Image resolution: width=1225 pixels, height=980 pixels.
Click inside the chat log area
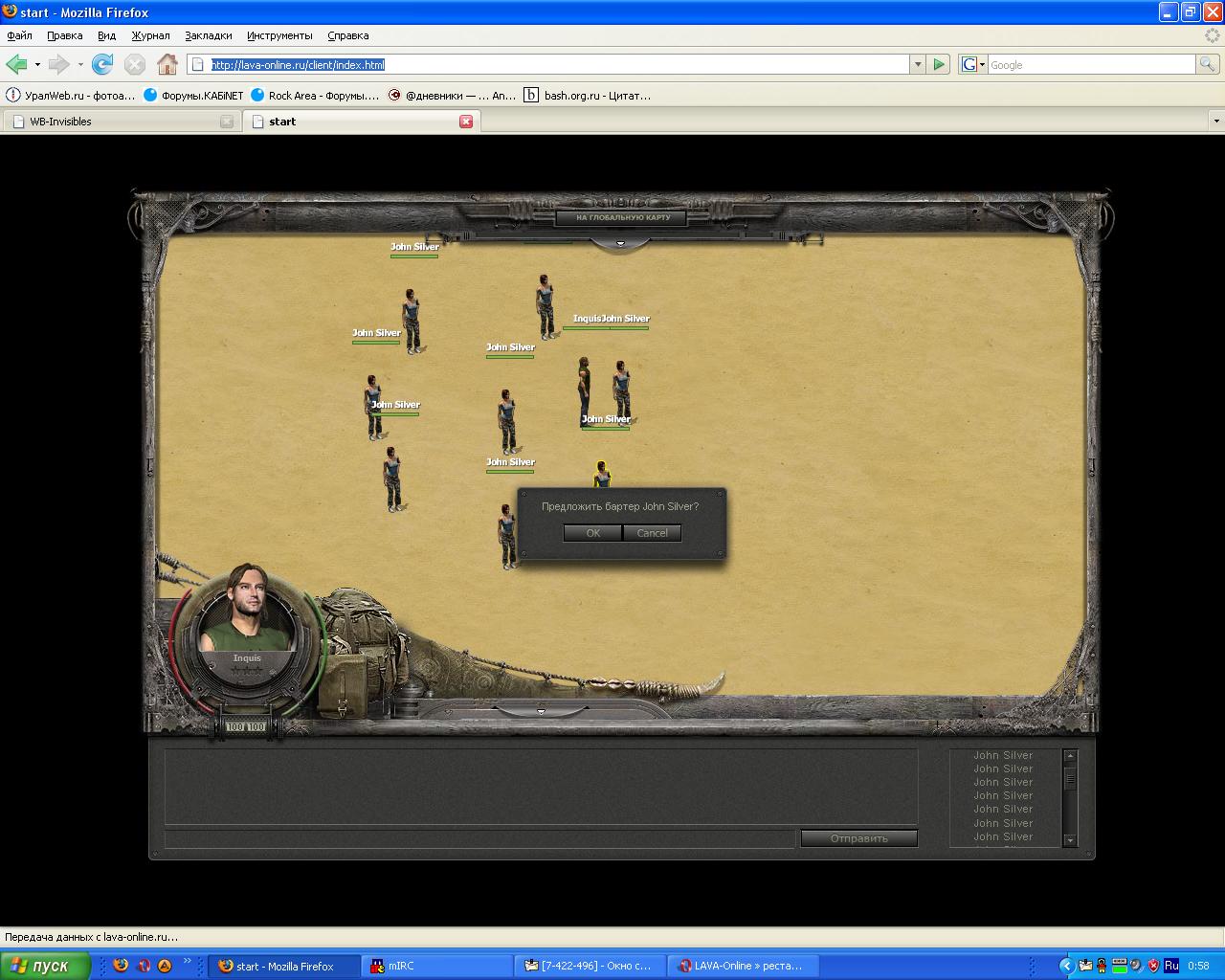[x=541, y=787]
